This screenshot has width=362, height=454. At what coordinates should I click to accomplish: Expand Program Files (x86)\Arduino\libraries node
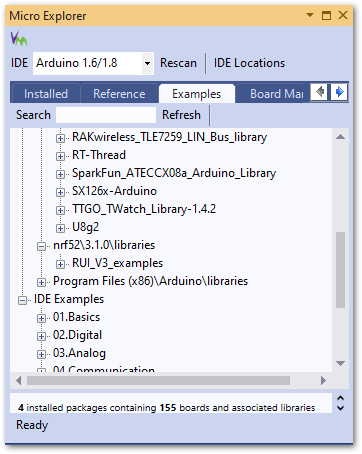point(41,282)
